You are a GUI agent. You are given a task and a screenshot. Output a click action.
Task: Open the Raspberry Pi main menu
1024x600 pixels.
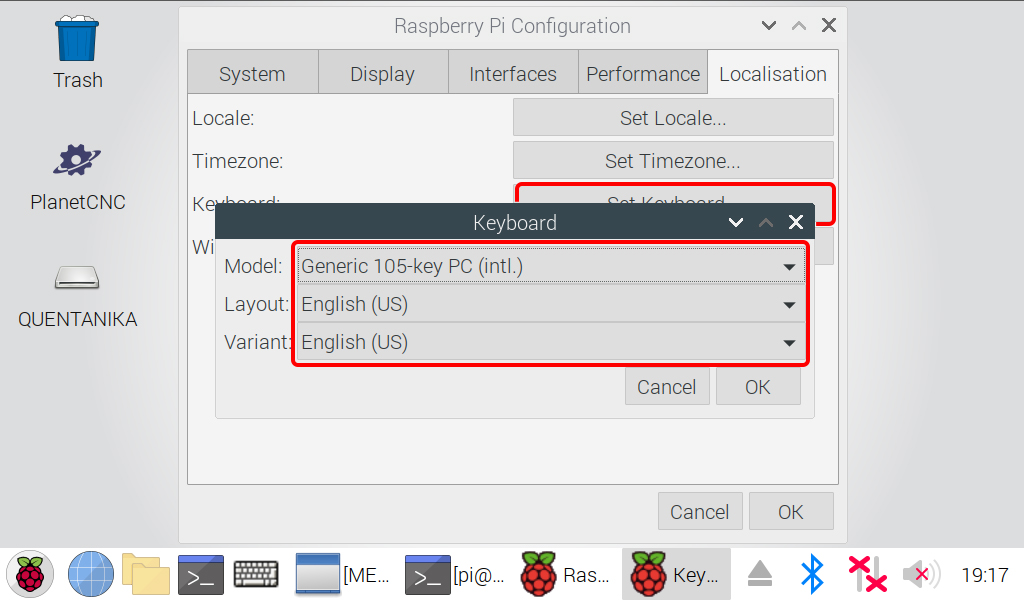(x=30, y=575)
